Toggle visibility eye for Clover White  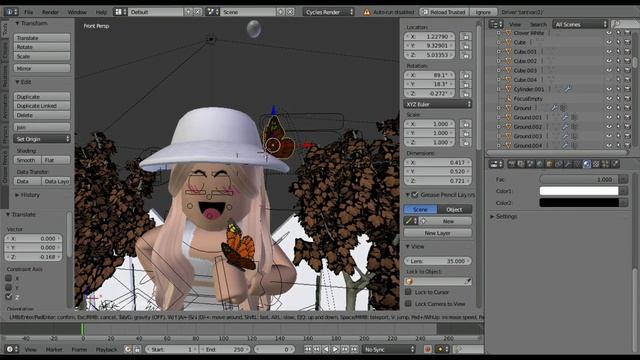click(x=609, y=33)
